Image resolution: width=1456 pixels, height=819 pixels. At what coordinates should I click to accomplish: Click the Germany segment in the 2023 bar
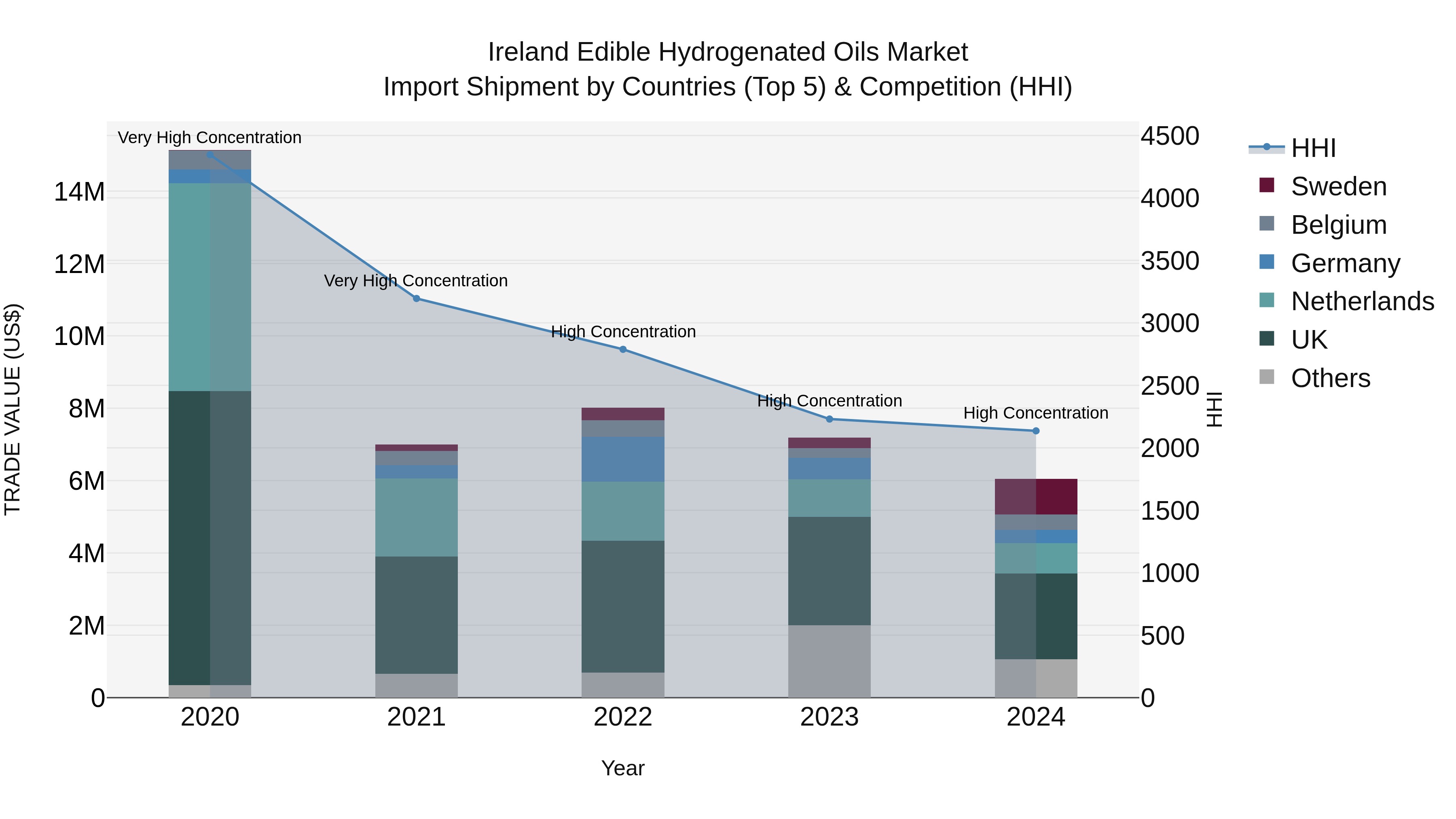pyautogui.click(x=830, y=469)
